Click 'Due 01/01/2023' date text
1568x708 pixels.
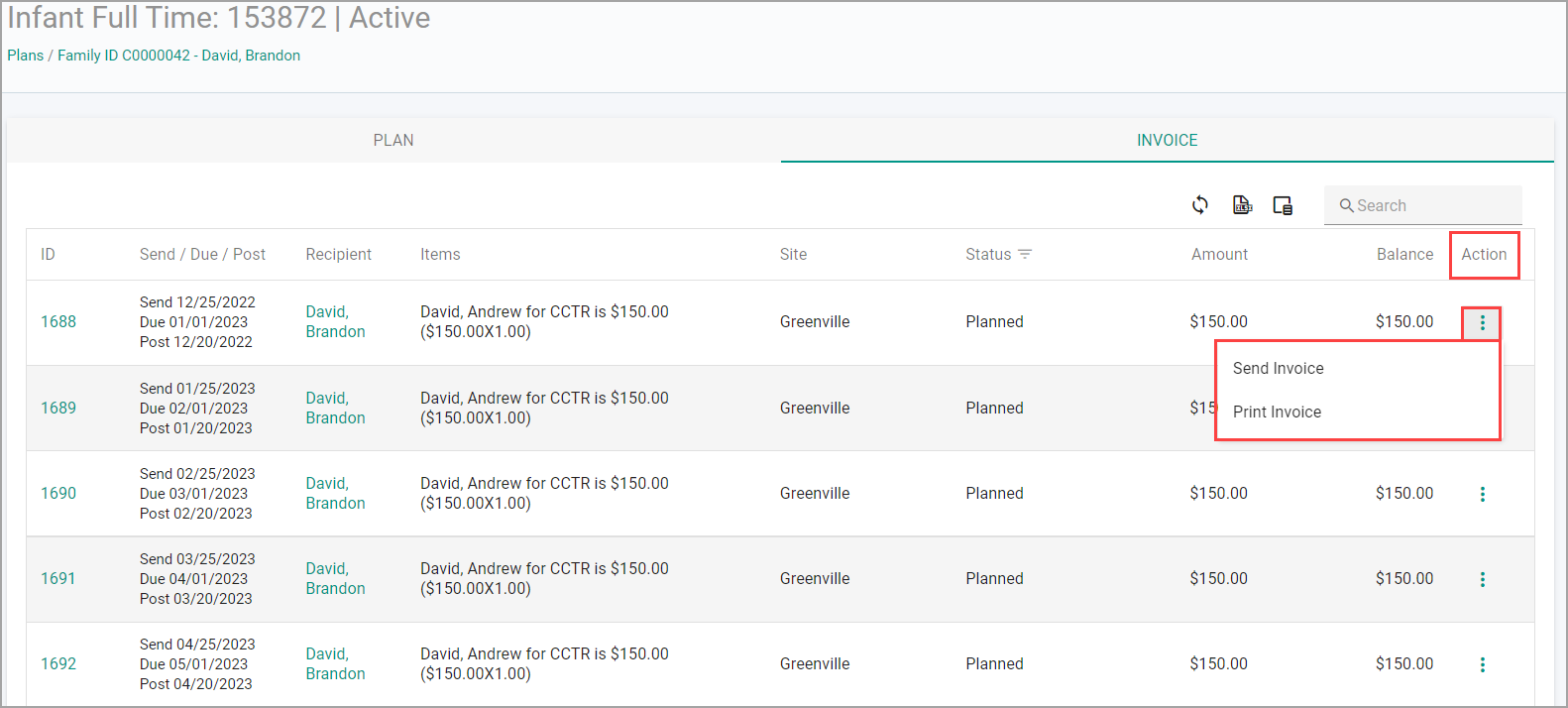(x=194, y=322)
